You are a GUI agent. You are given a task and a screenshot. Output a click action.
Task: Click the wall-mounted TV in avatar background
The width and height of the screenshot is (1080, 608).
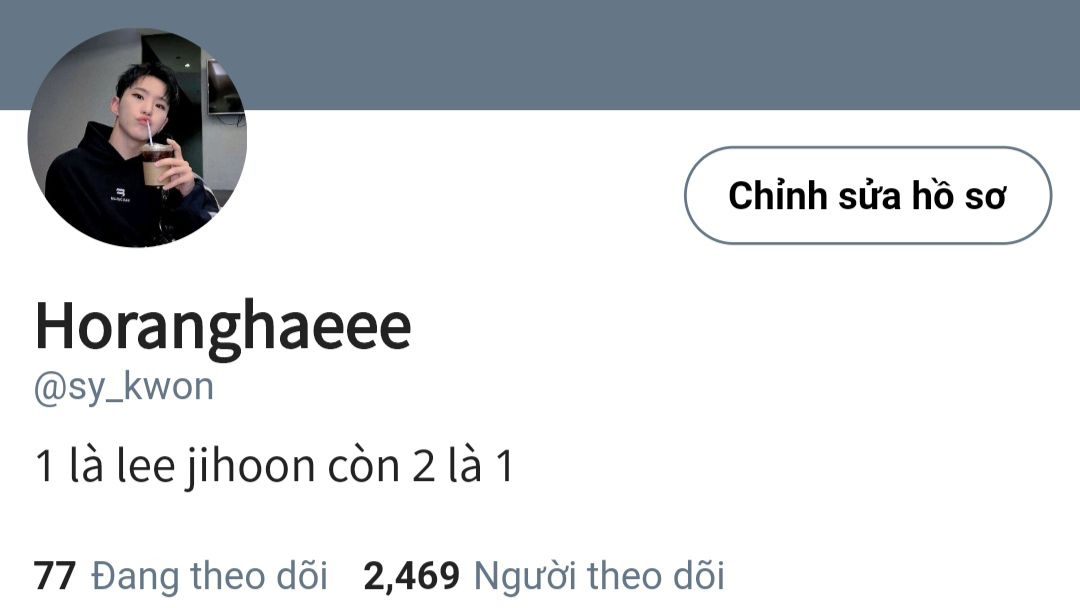[225, 88]
